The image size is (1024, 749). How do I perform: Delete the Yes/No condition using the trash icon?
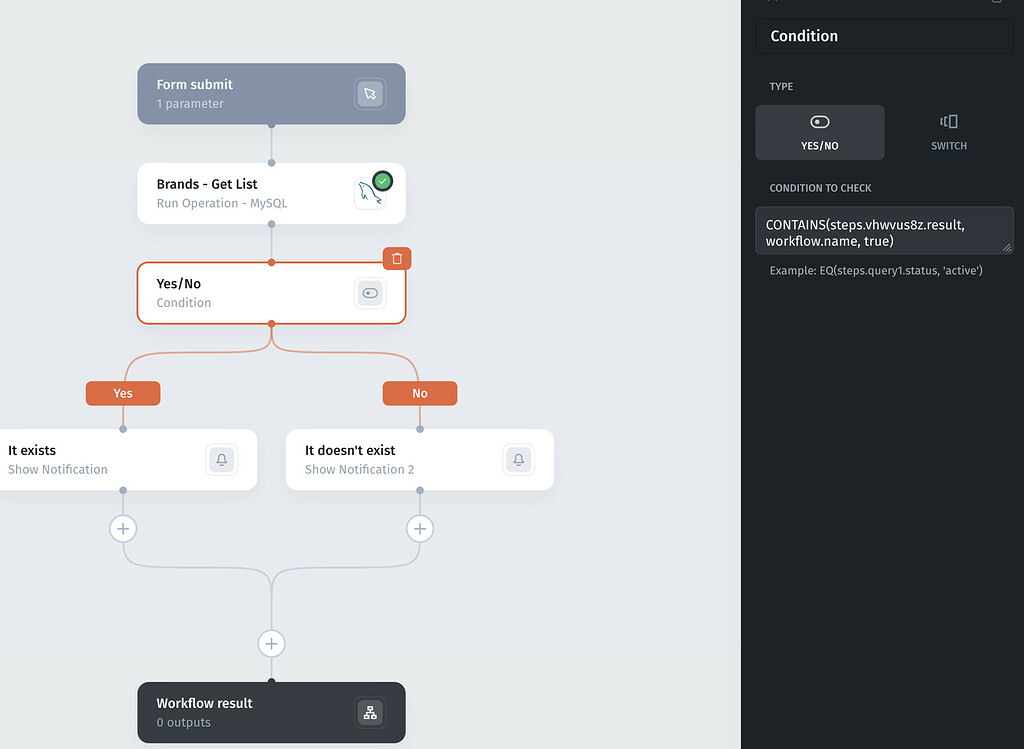pyautogui.click(x=396, y=258)
